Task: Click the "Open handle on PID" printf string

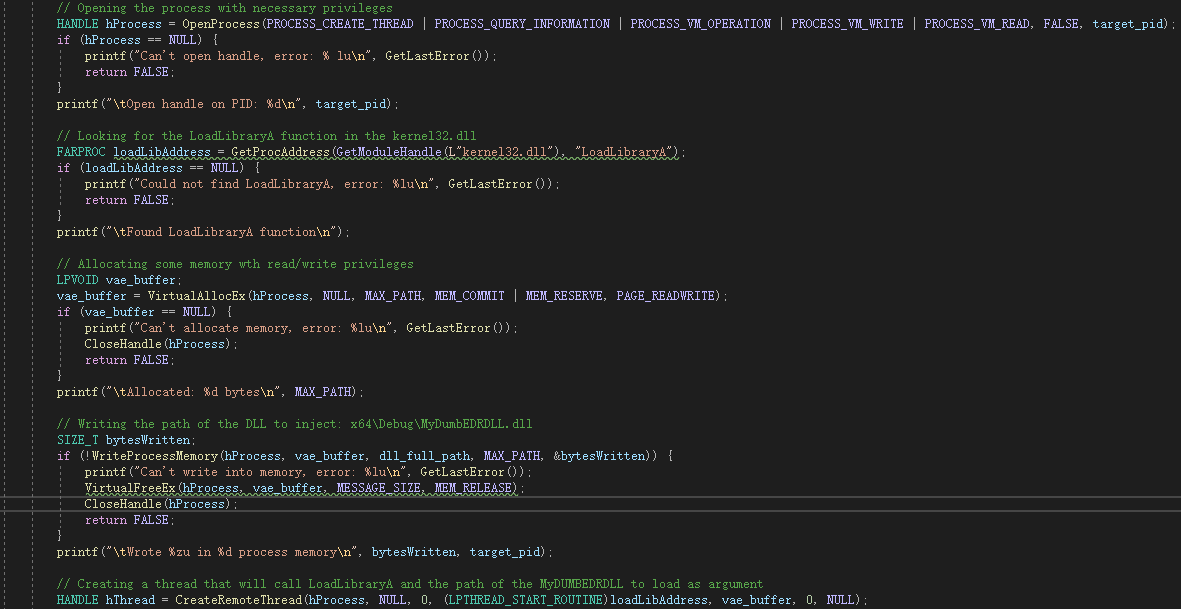Action: point(204,104)
